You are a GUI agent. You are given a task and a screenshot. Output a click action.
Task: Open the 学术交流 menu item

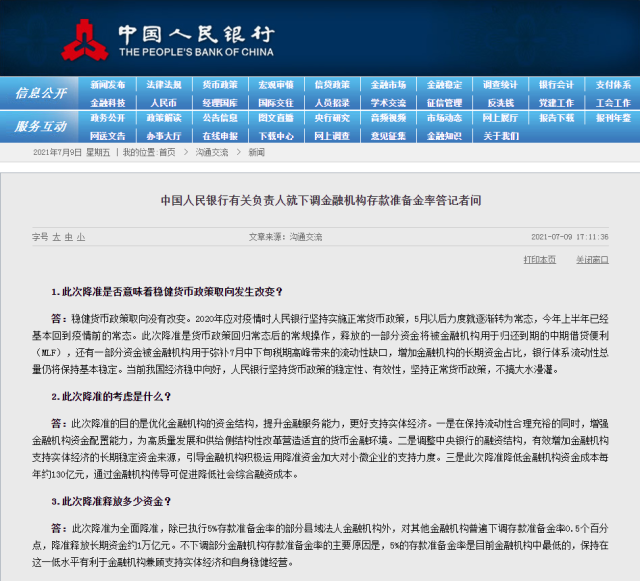388,103
